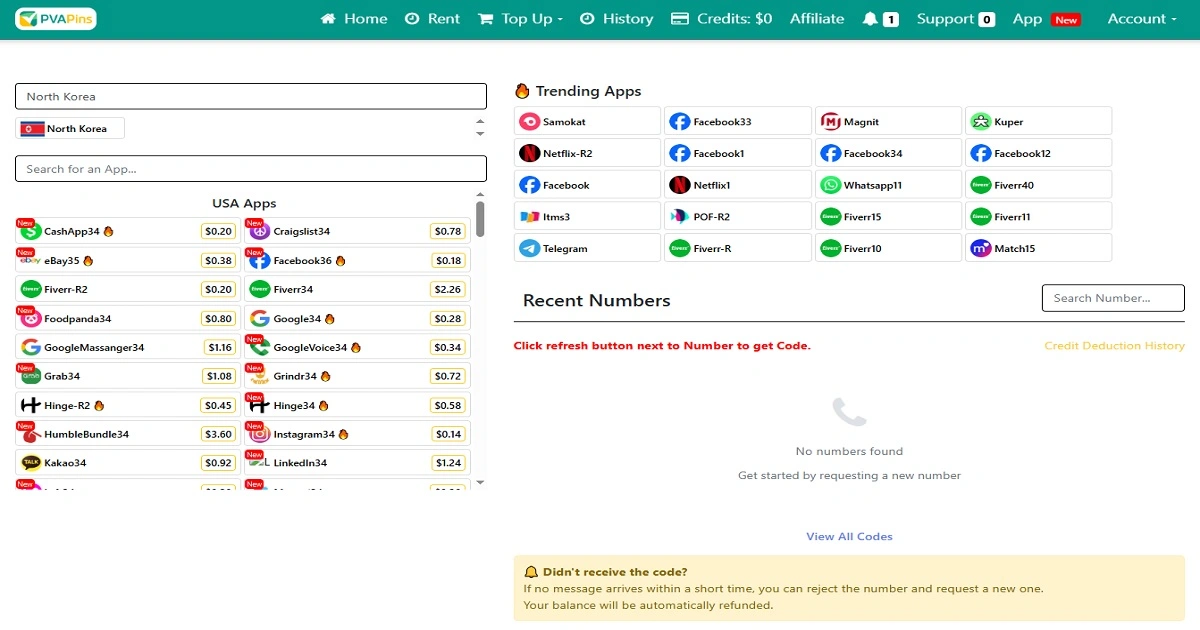The width and height of the screenshot is (1200, 630).
Task: Open Credits: $0 in navbar
Action: [x=721, y=19]
